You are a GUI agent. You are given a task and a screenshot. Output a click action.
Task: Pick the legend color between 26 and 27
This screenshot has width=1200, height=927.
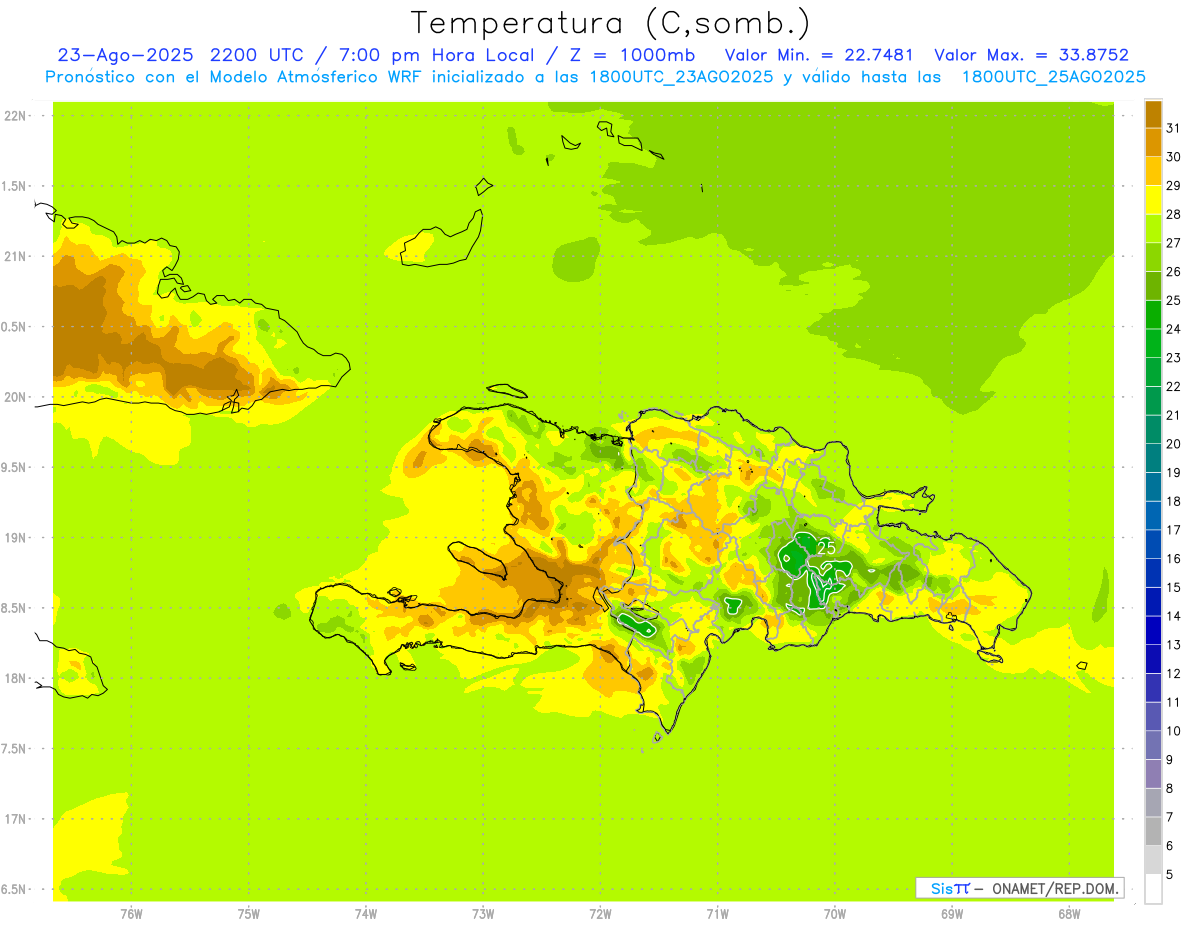pos(1153,257)
